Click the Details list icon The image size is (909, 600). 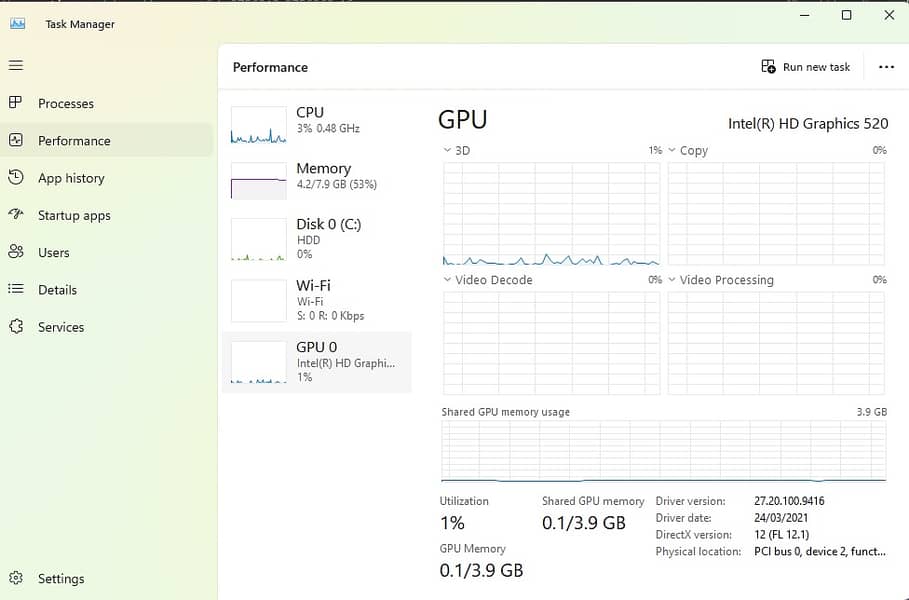(15, 289)
